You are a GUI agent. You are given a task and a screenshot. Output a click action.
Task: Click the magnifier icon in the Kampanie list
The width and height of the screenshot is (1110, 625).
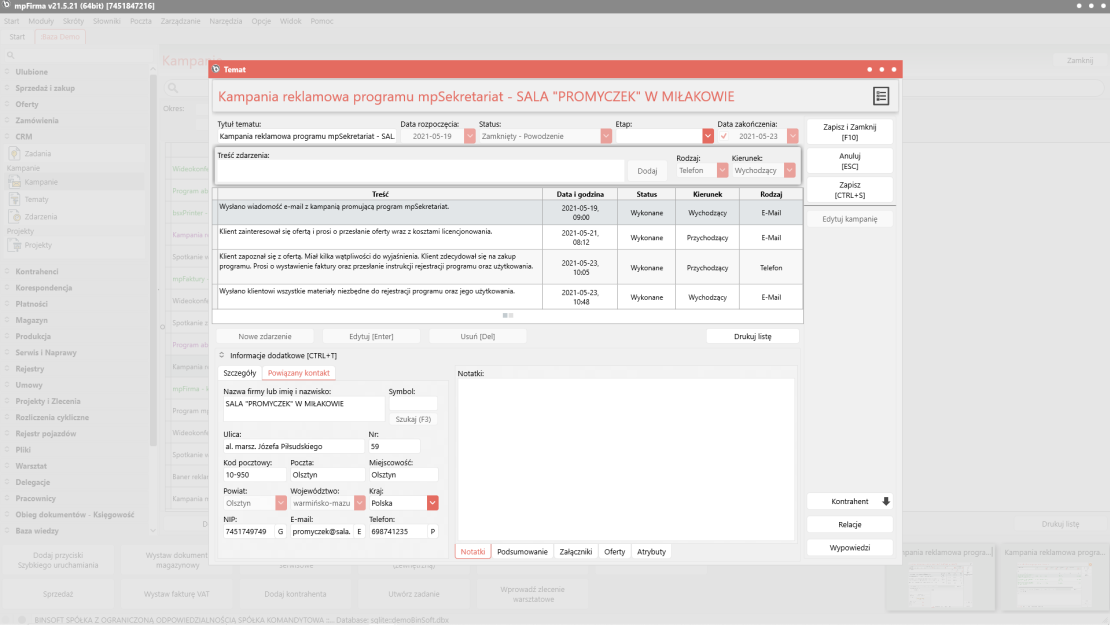point(173,88)
